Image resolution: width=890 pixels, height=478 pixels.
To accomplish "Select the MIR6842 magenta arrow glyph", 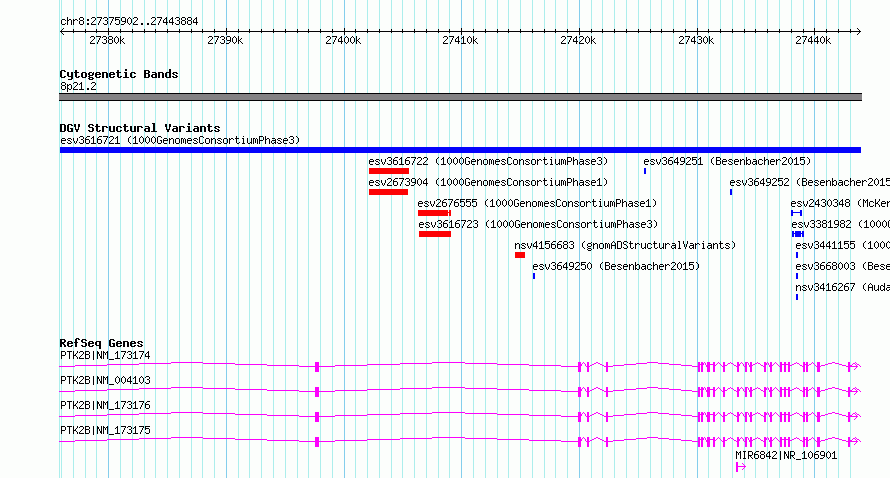I will click(740, 467).
